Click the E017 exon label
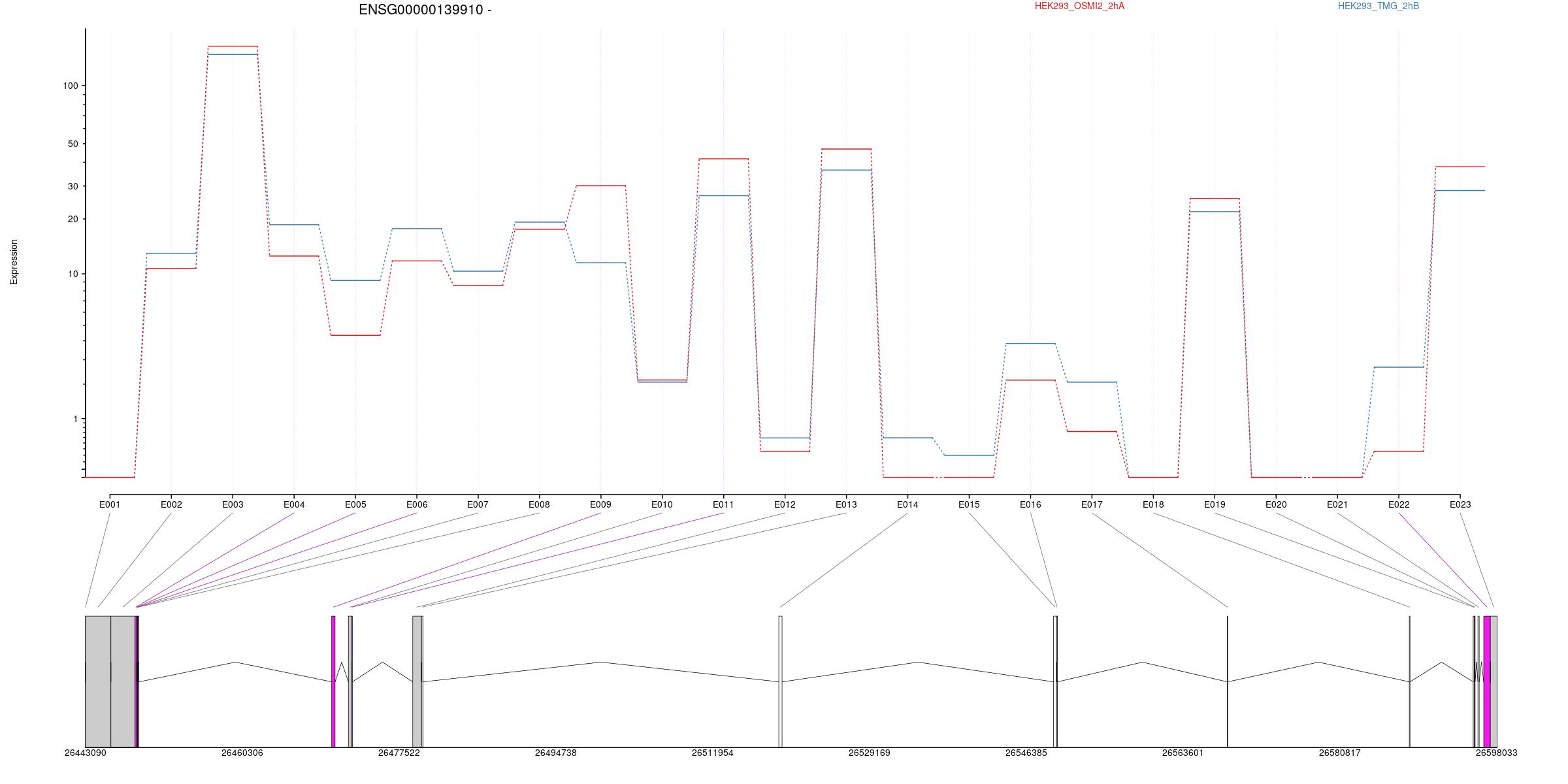1568x784 pixels. pyautogui.click(x=1092, y=504)
